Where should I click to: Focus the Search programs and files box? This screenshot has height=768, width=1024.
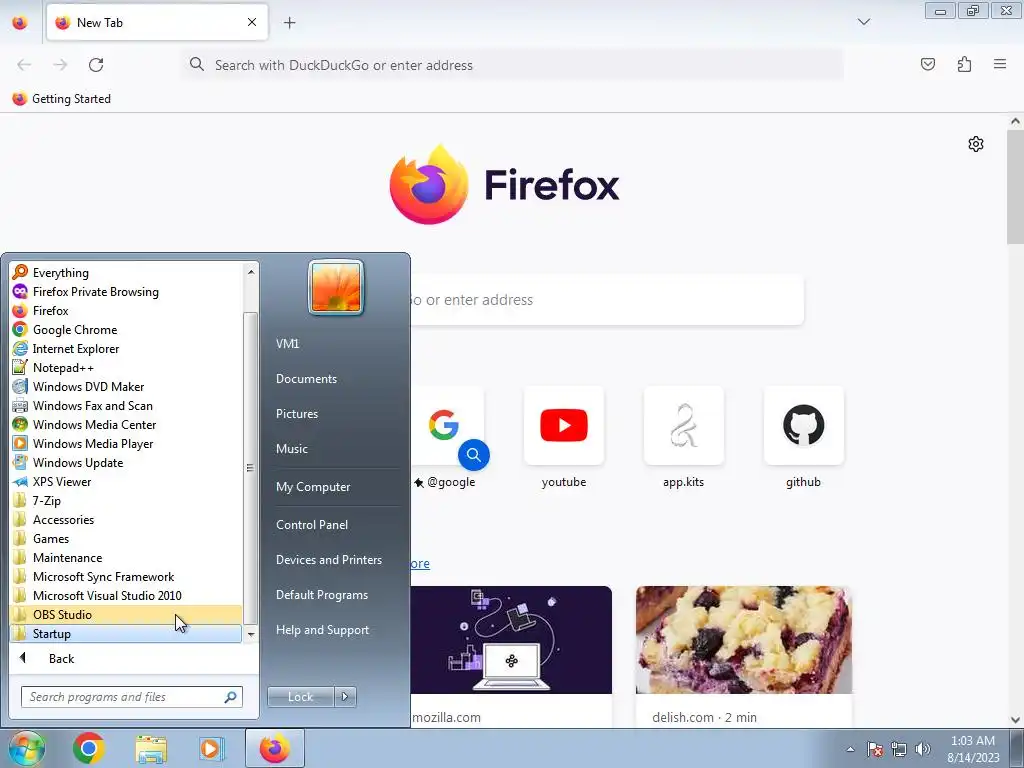coord(131,697)
